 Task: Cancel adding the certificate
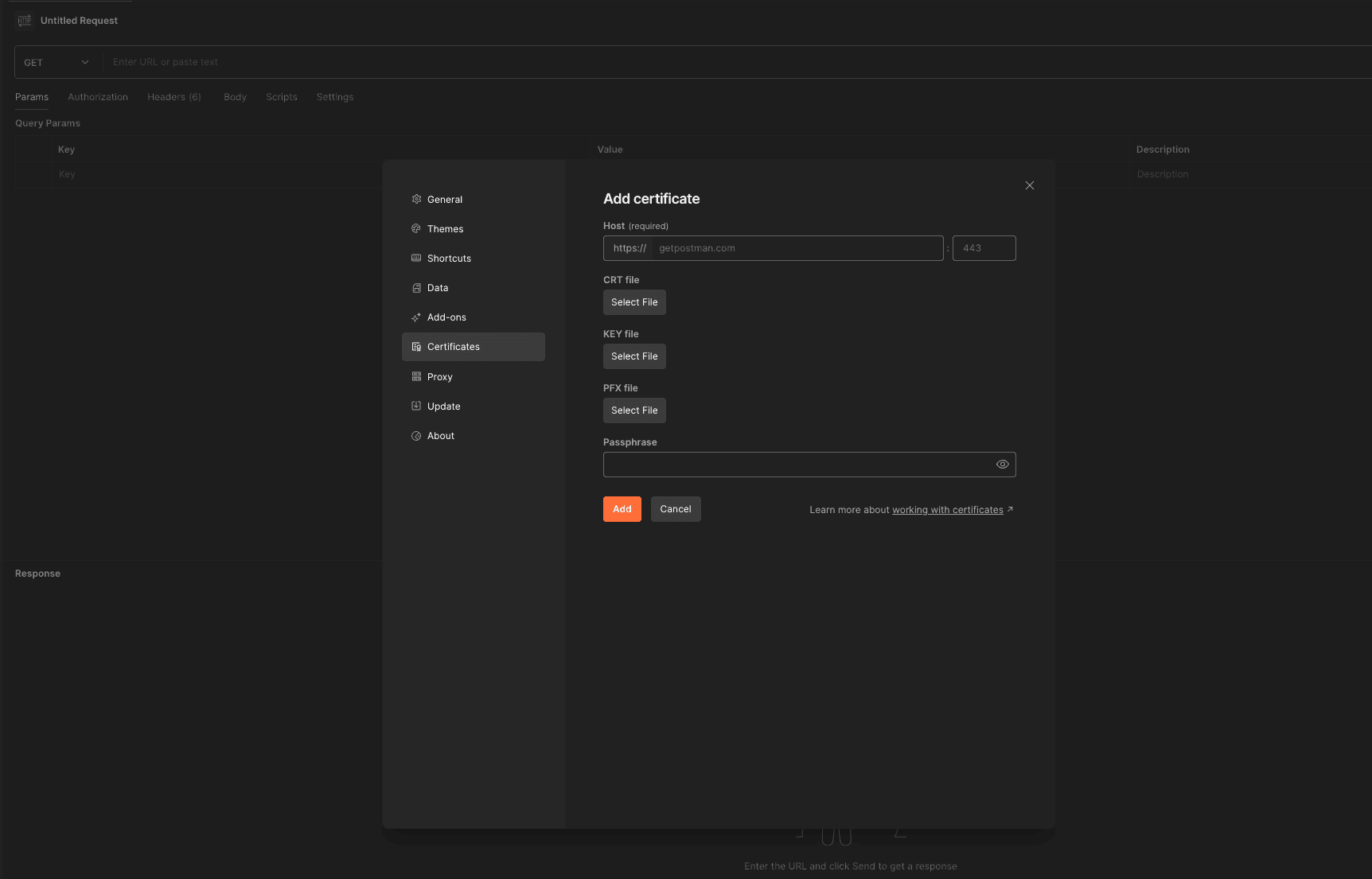(x=675, y=509)
